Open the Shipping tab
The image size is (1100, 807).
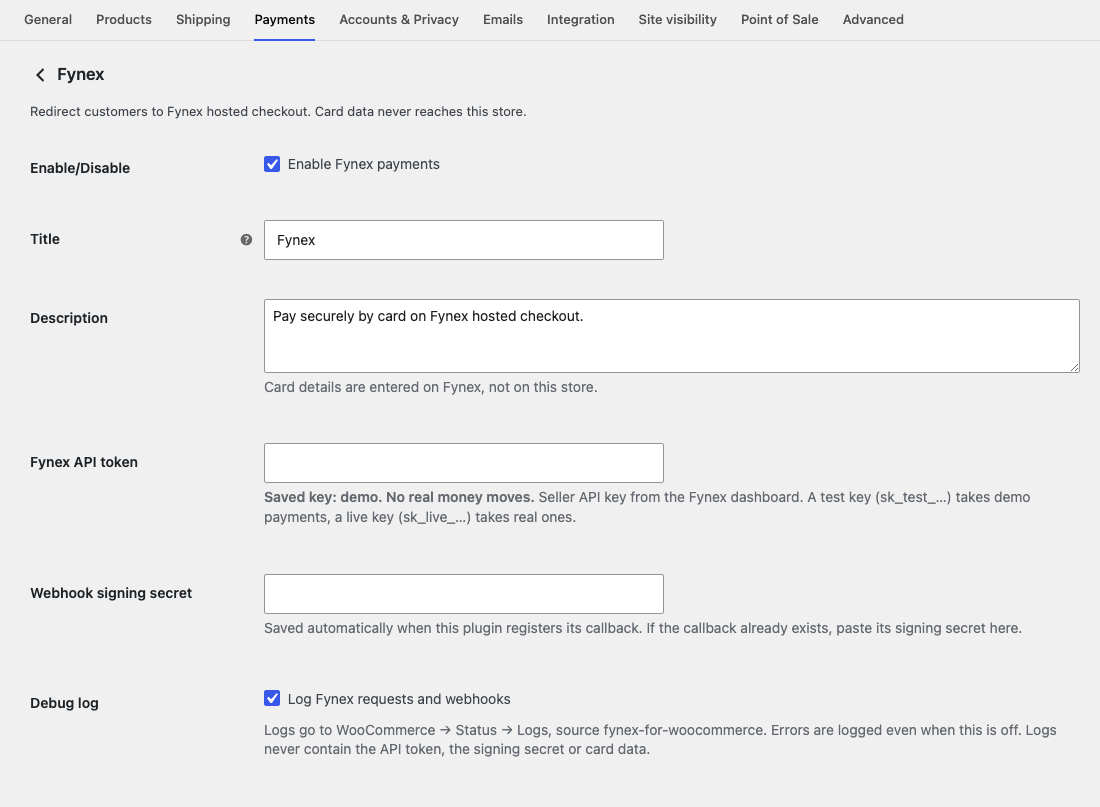pyautogui.click(x=203, y=20)
